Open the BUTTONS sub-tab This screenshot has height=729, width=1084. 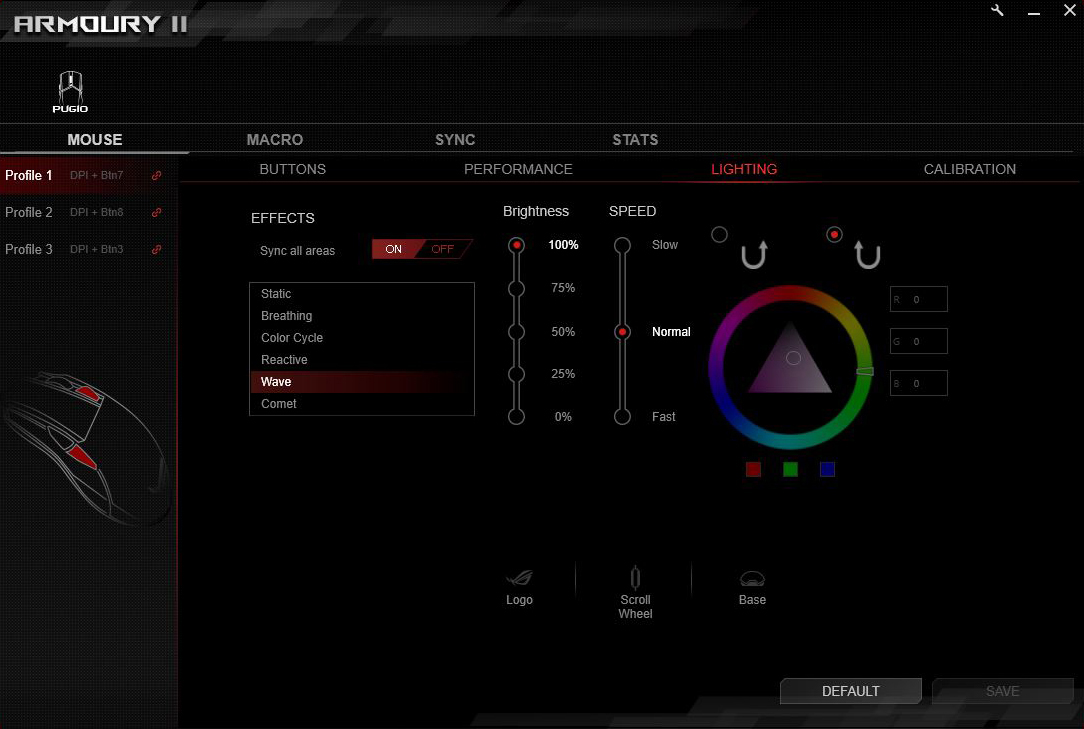292,169
